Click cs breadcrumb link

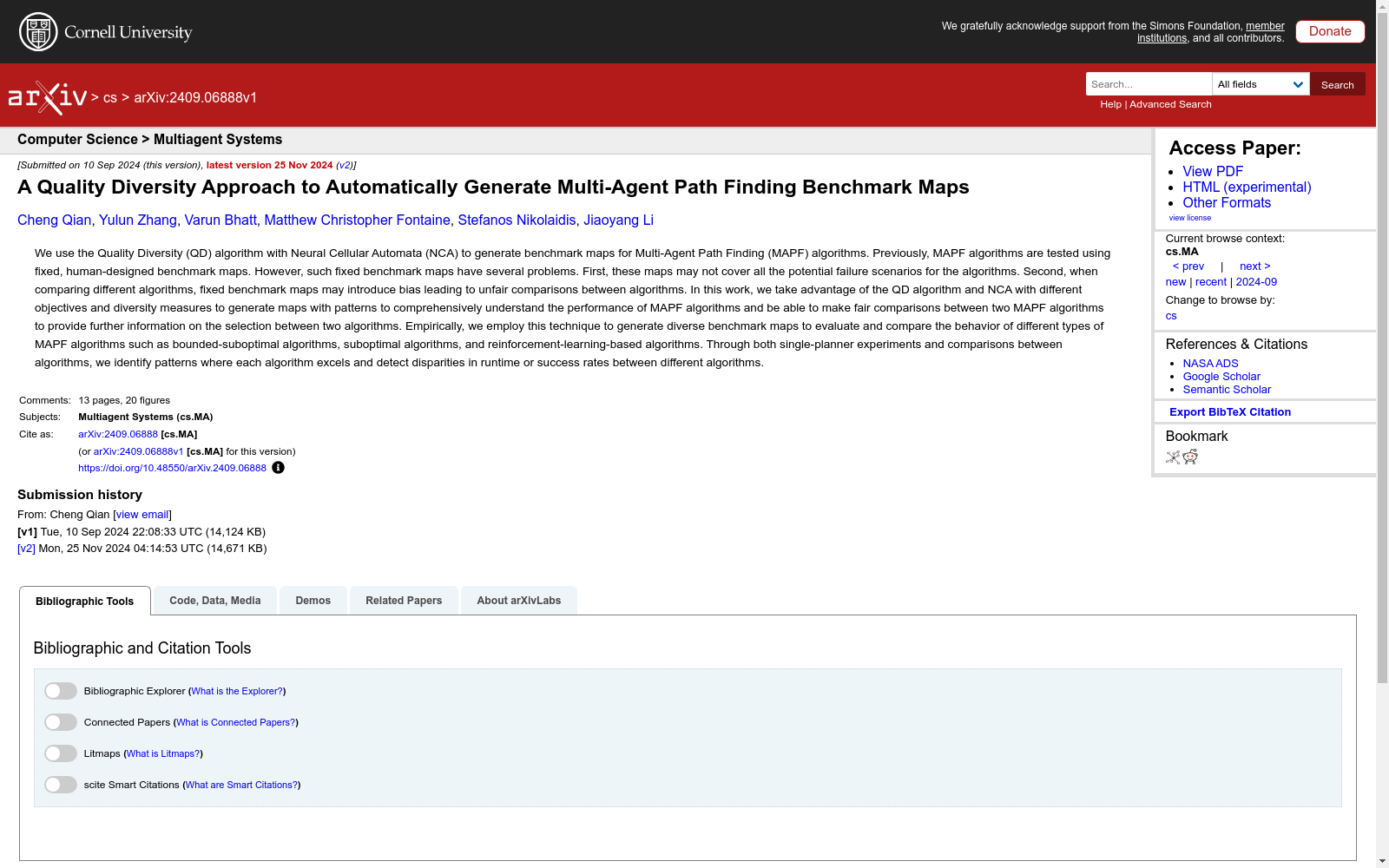tap(110, 98)
